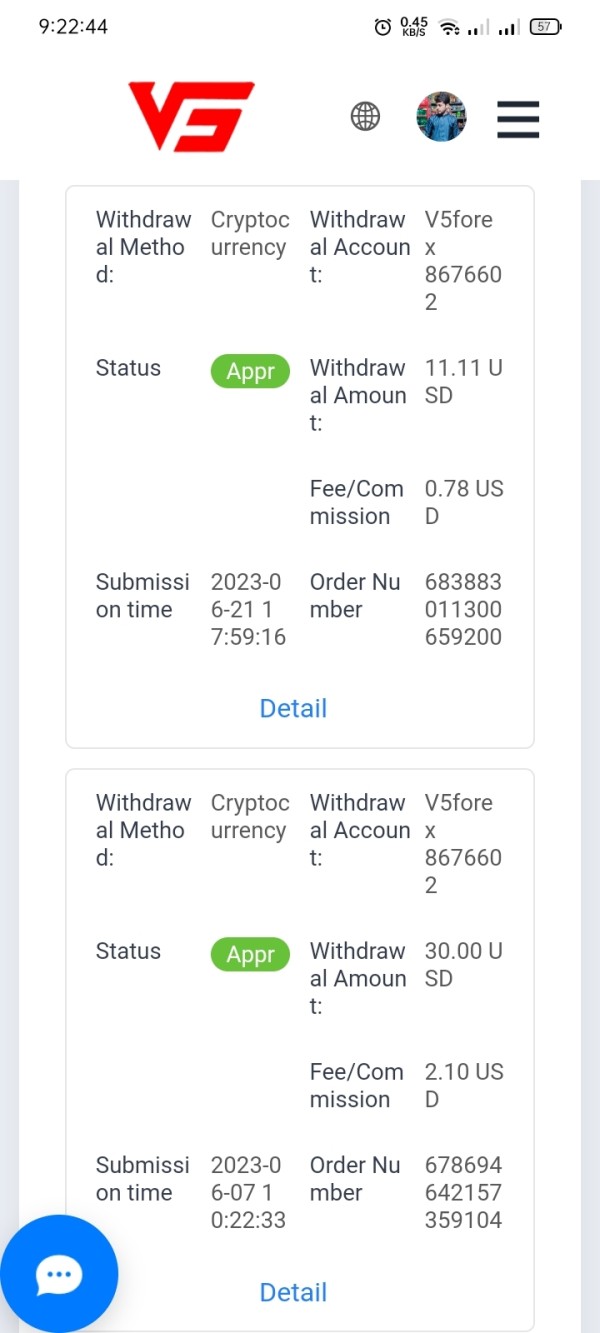Open the blue live chat bubble

coord(58,1274)
